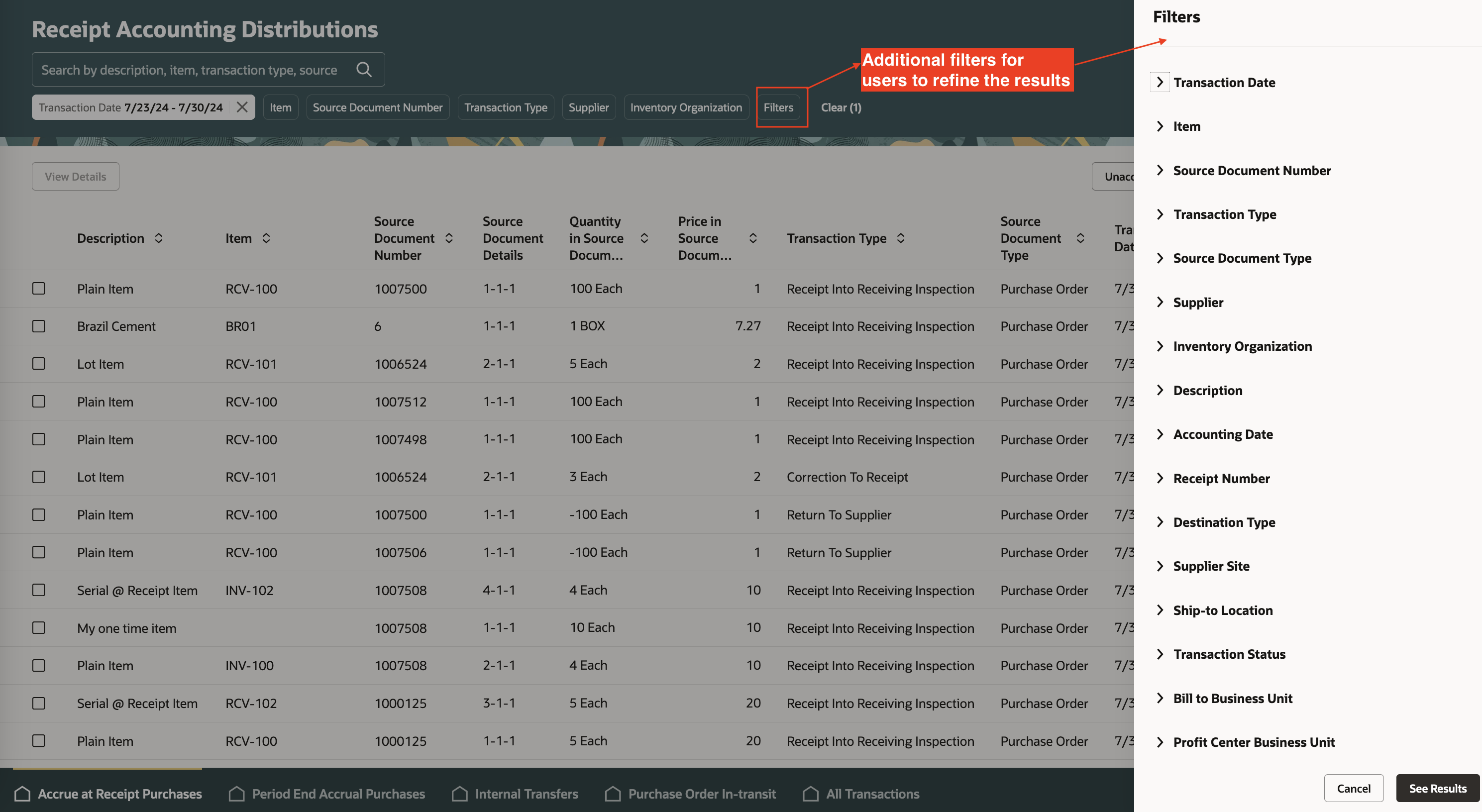Check the row for document 1007506
1482x812 pixels.
(x=38, y=552)
